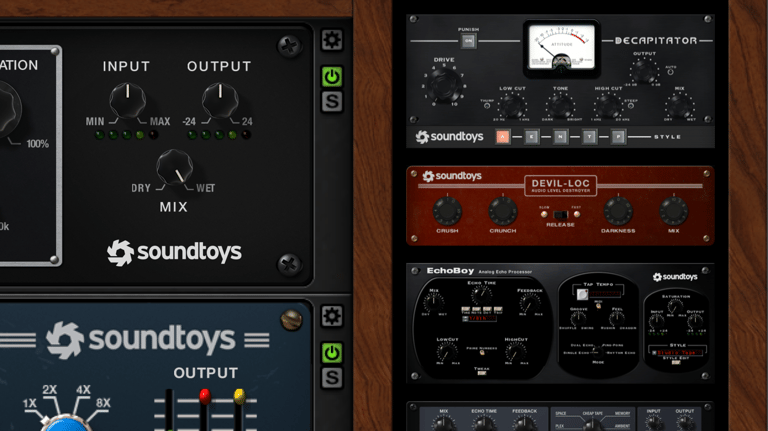Click the Decapitator MIX knob

click(680, 106)
